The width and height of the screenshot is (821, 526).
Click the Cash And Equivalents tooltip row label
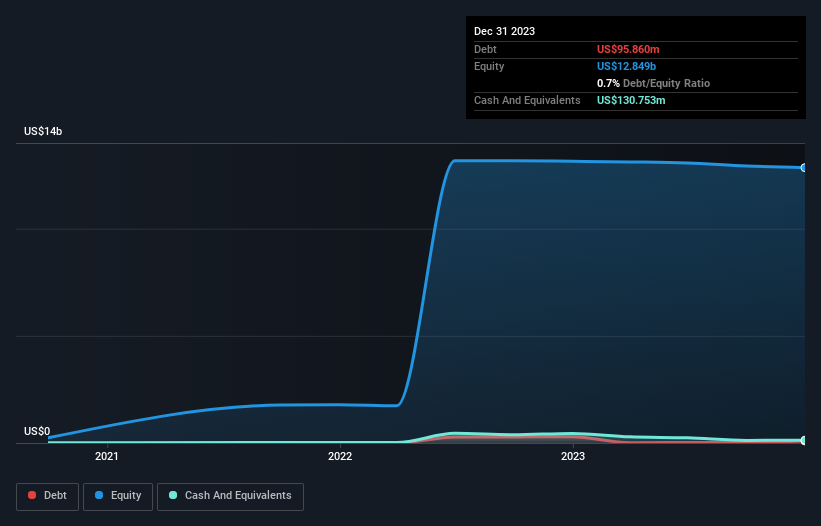(527, 100)
